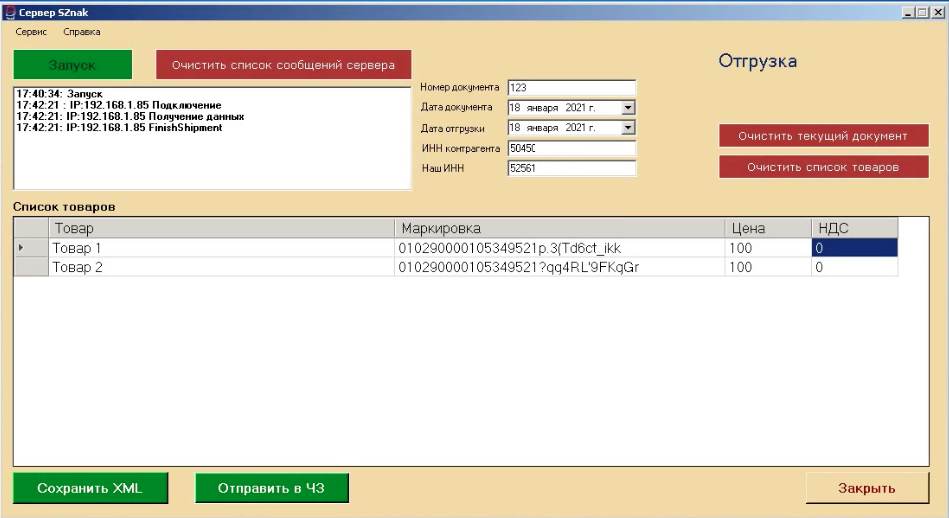Send to ЧЗ with Отправить в ЧЗ

[x=272, y=488]
